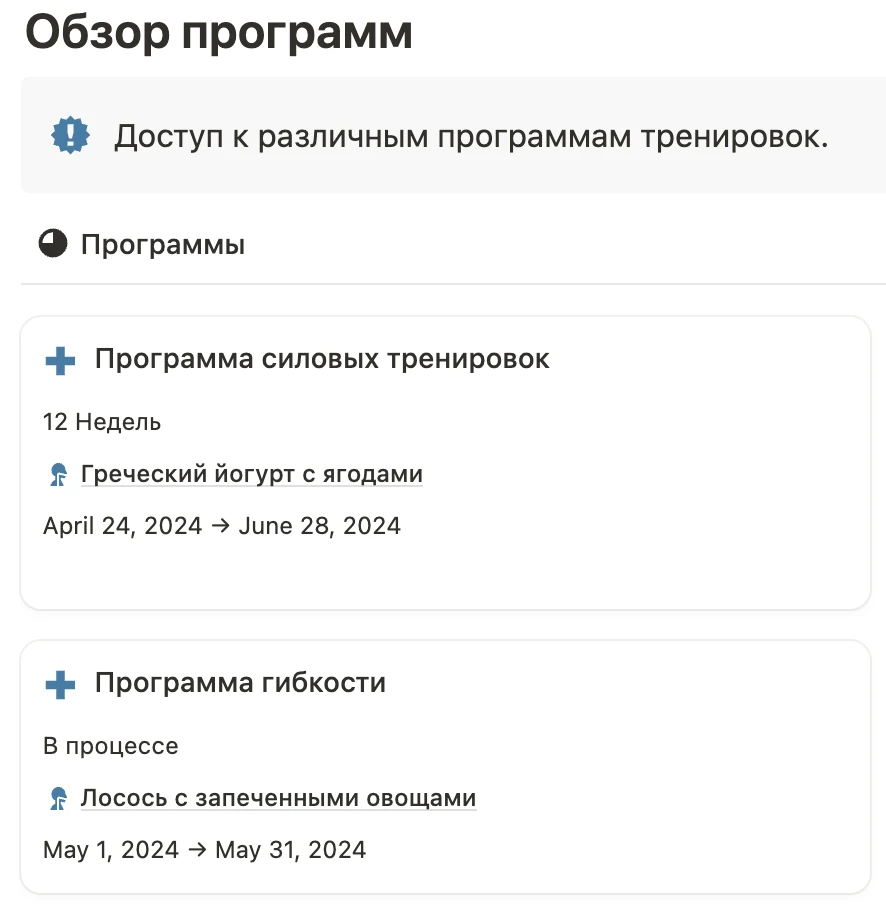Viewport: 886px width, 920px height.
Task: Click the May 1, 2024 start date
Action: (x=111, y=850)
